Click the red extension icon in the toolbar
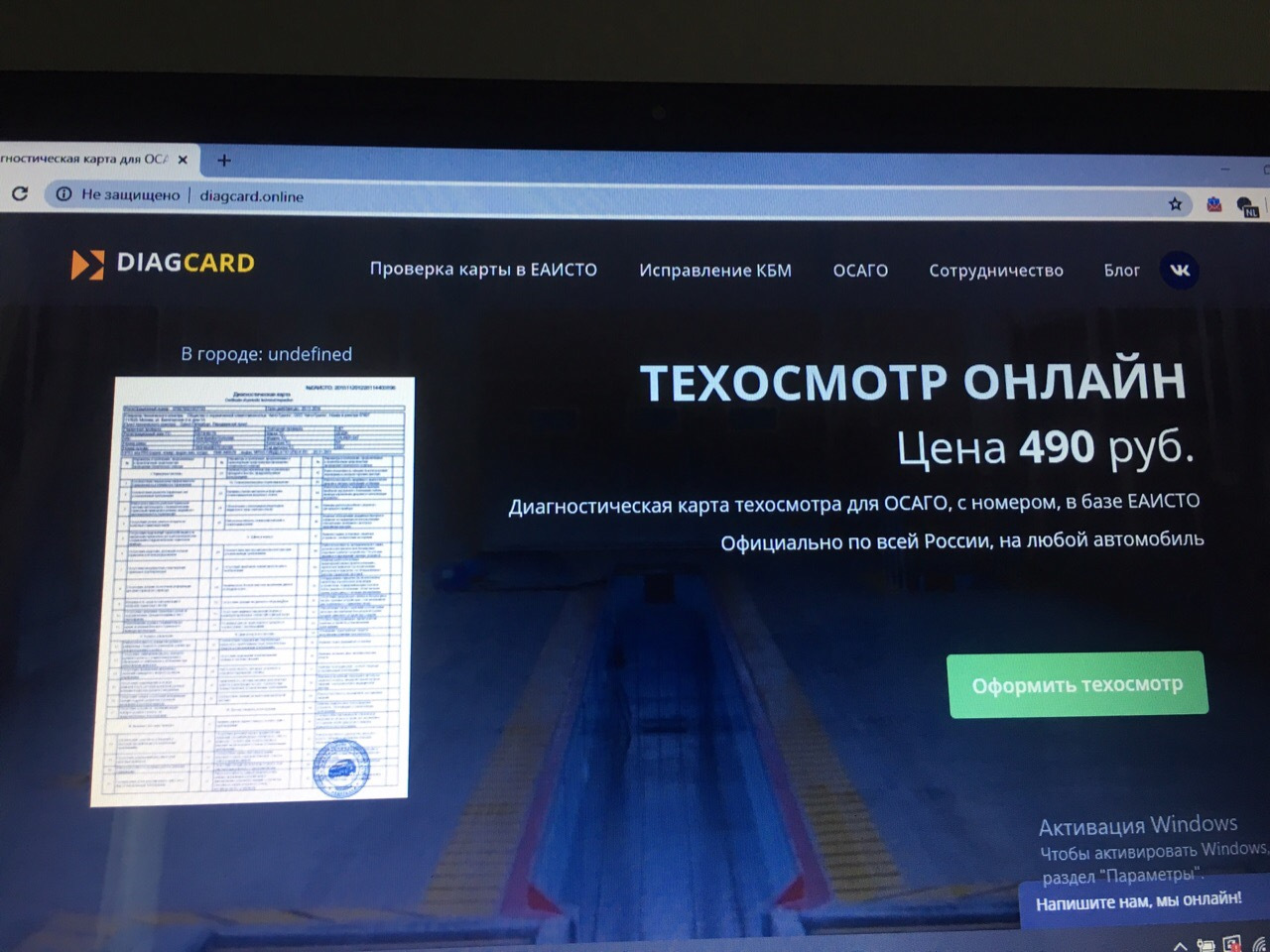The height and width of the screenshot is (952, 1270). coord(1212,204)
